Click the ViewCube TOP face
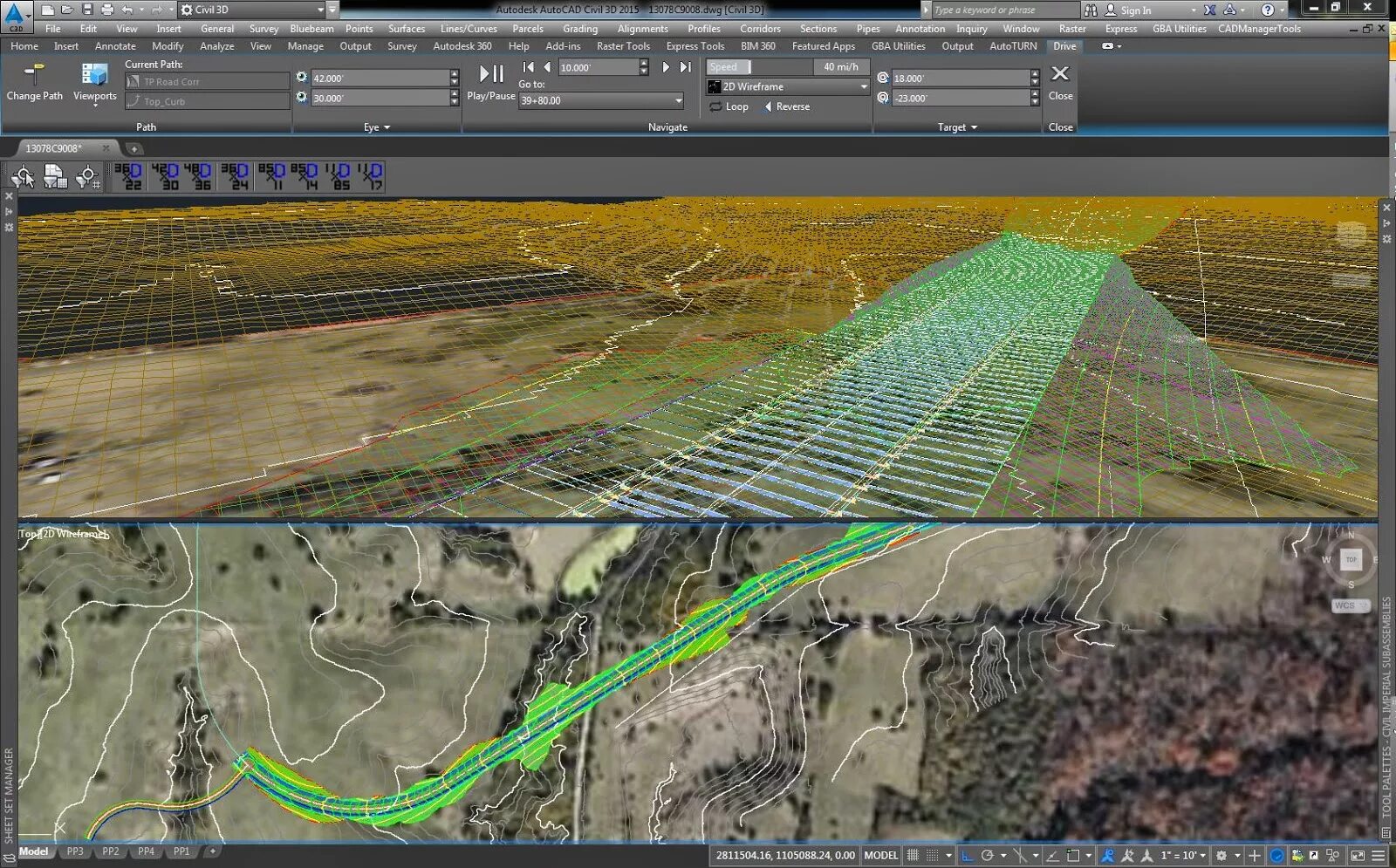The width and height of the screenshot is (1396, 868). pyautogui.click(x=1352, y=560)
